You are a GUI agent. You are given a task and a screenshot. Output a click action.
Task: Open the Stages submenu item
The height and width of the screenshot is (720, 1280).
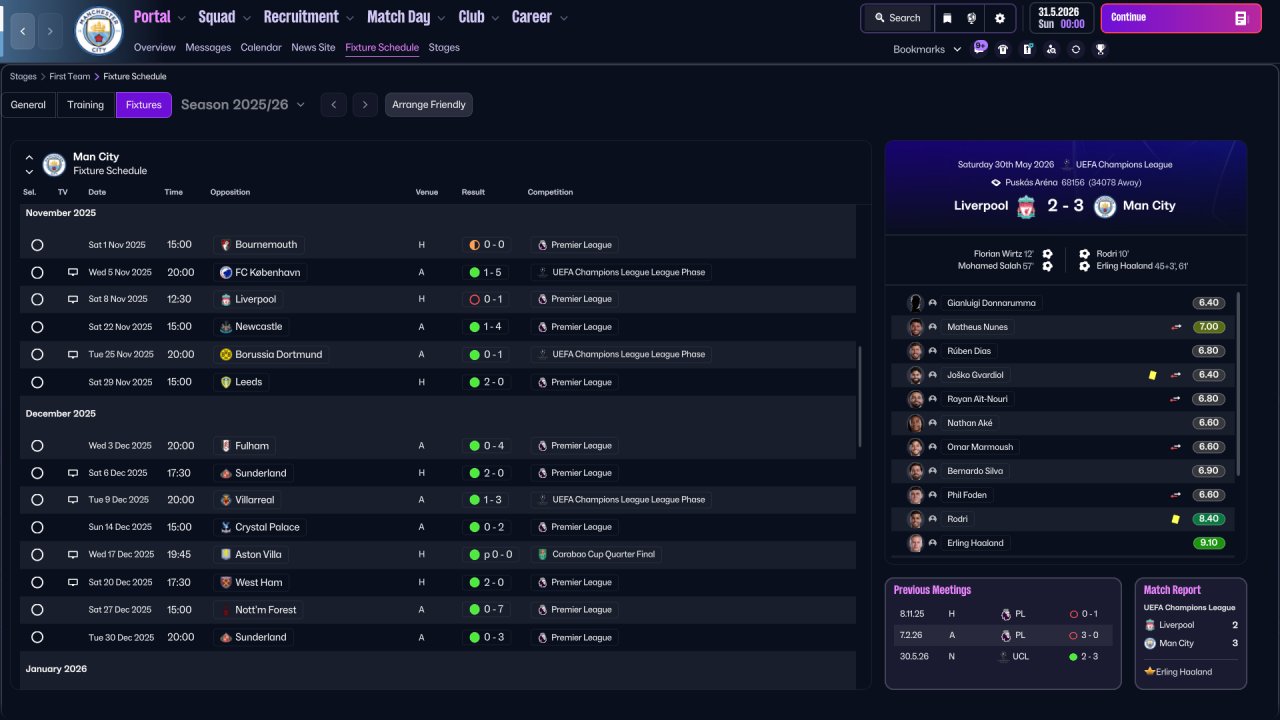tap(444, 47)
